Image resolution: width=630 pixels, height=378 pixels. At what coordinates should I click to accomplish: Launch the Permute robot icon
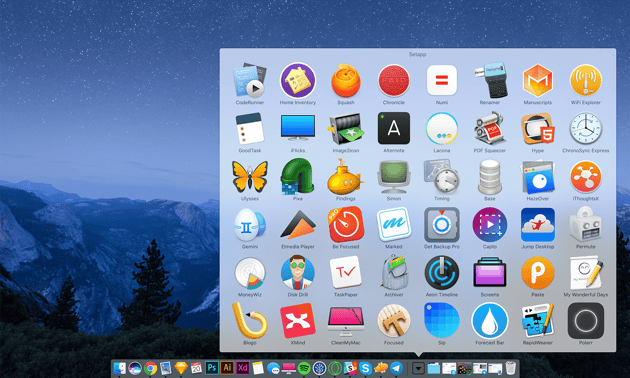click(x=586, y=224)
